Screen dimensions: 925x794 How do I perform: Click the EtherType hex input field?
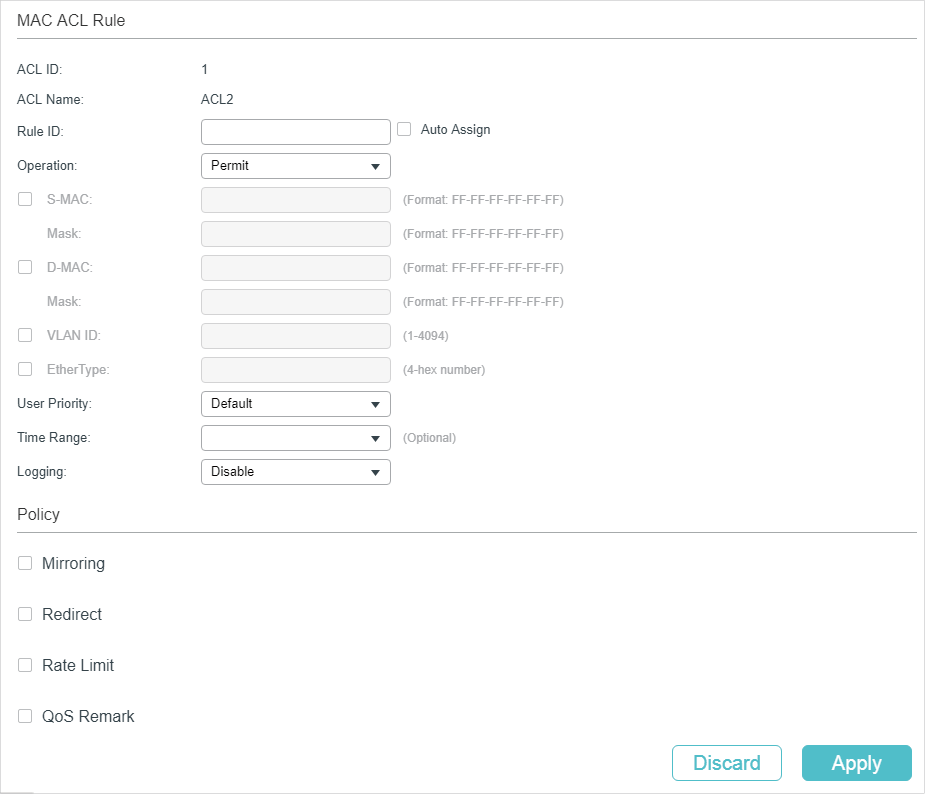(295, 370)
